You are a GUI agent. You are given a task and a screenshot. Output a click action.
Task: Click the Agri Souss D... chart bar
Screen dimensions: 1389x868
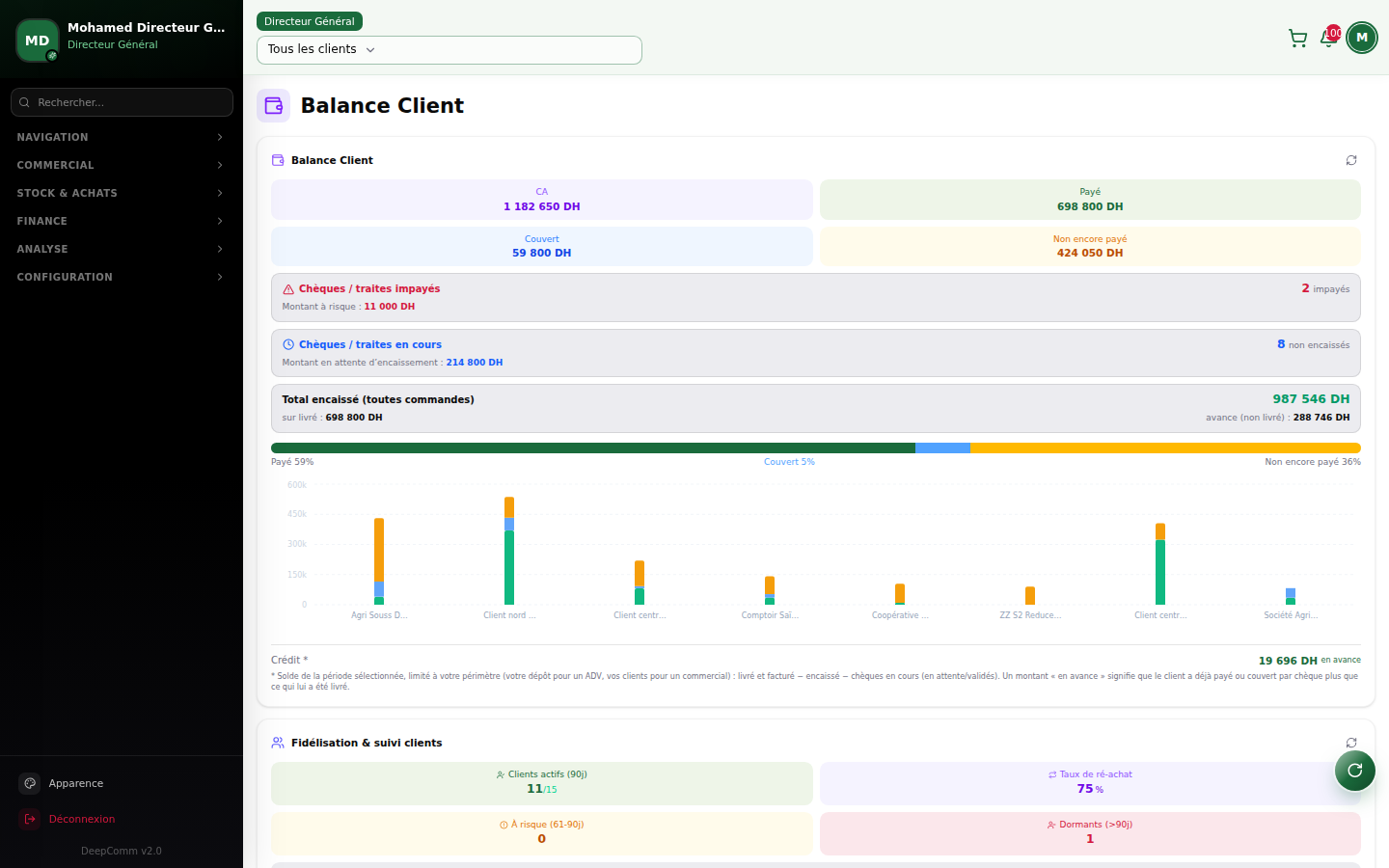pyautogui.click(x=379, y=561)
